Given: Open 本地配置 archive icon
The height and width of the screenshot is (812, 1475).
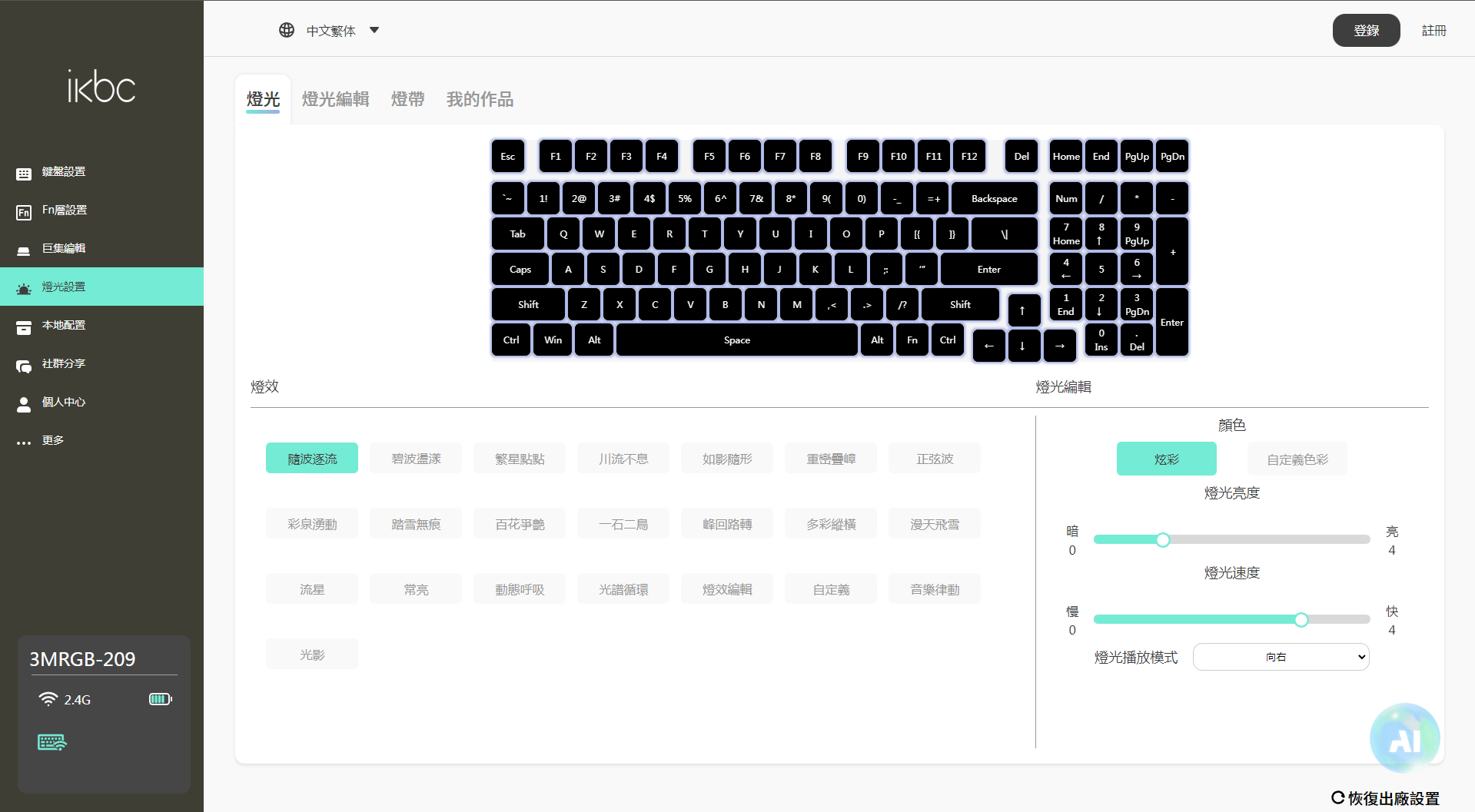Looking at the screenshot, I should [x=24, y=327].
